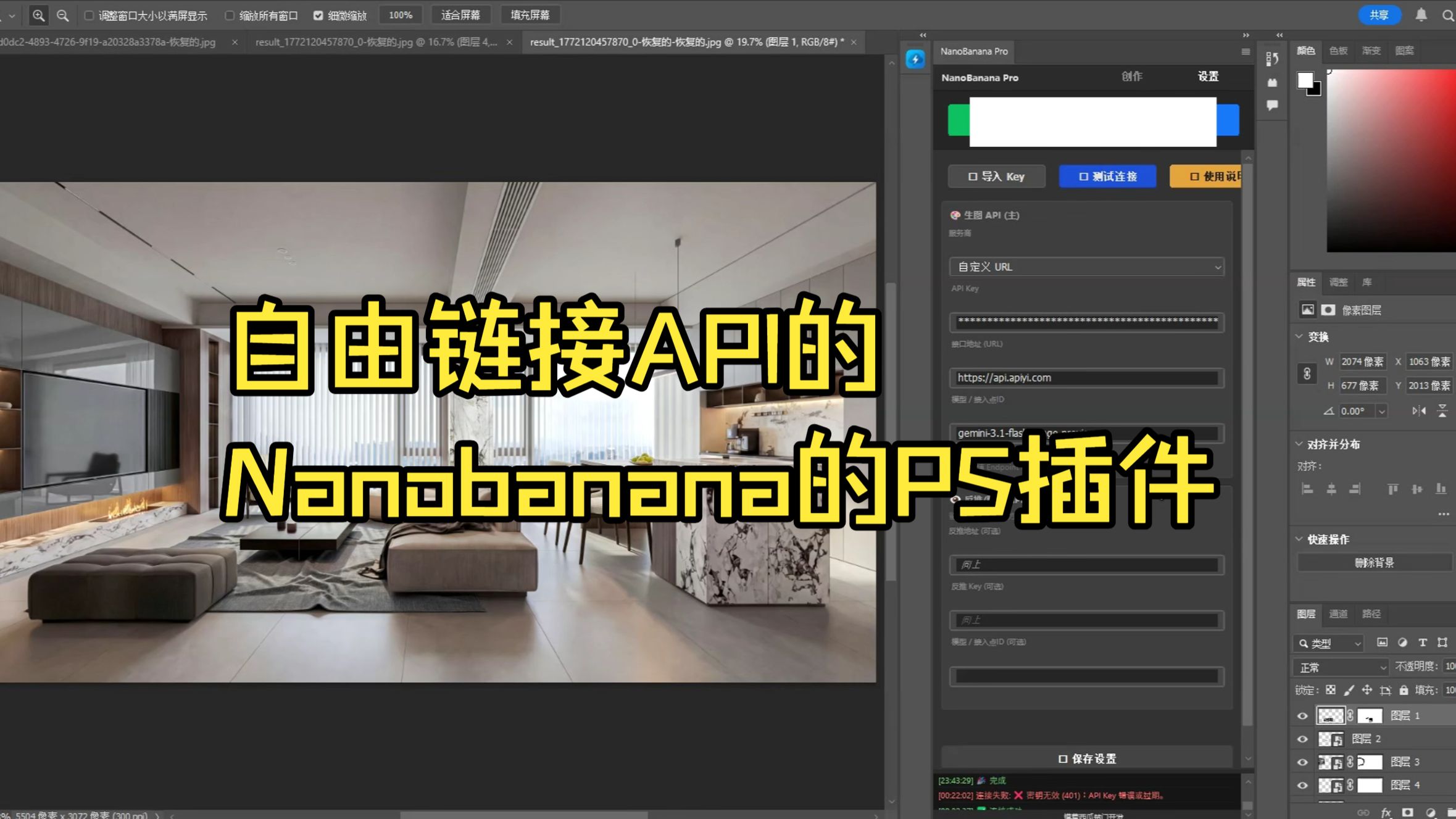The image size is (1456, 819).
Task: Enable 缩放所有窗口 checkbox
Action: (230, 15)
